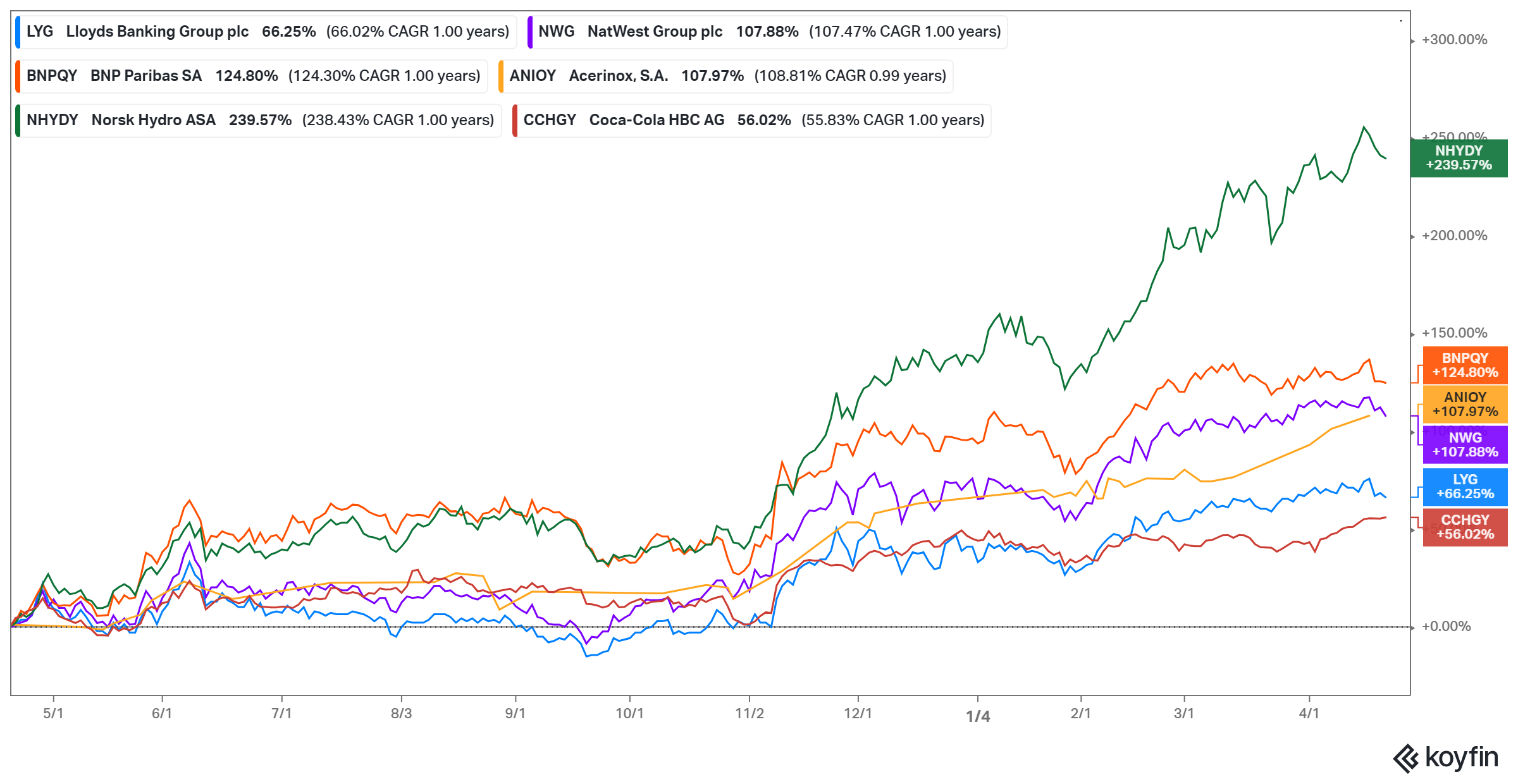
Task: Select the blue LYG +66.25% price tag
Action: click(x=1465, y=486)
